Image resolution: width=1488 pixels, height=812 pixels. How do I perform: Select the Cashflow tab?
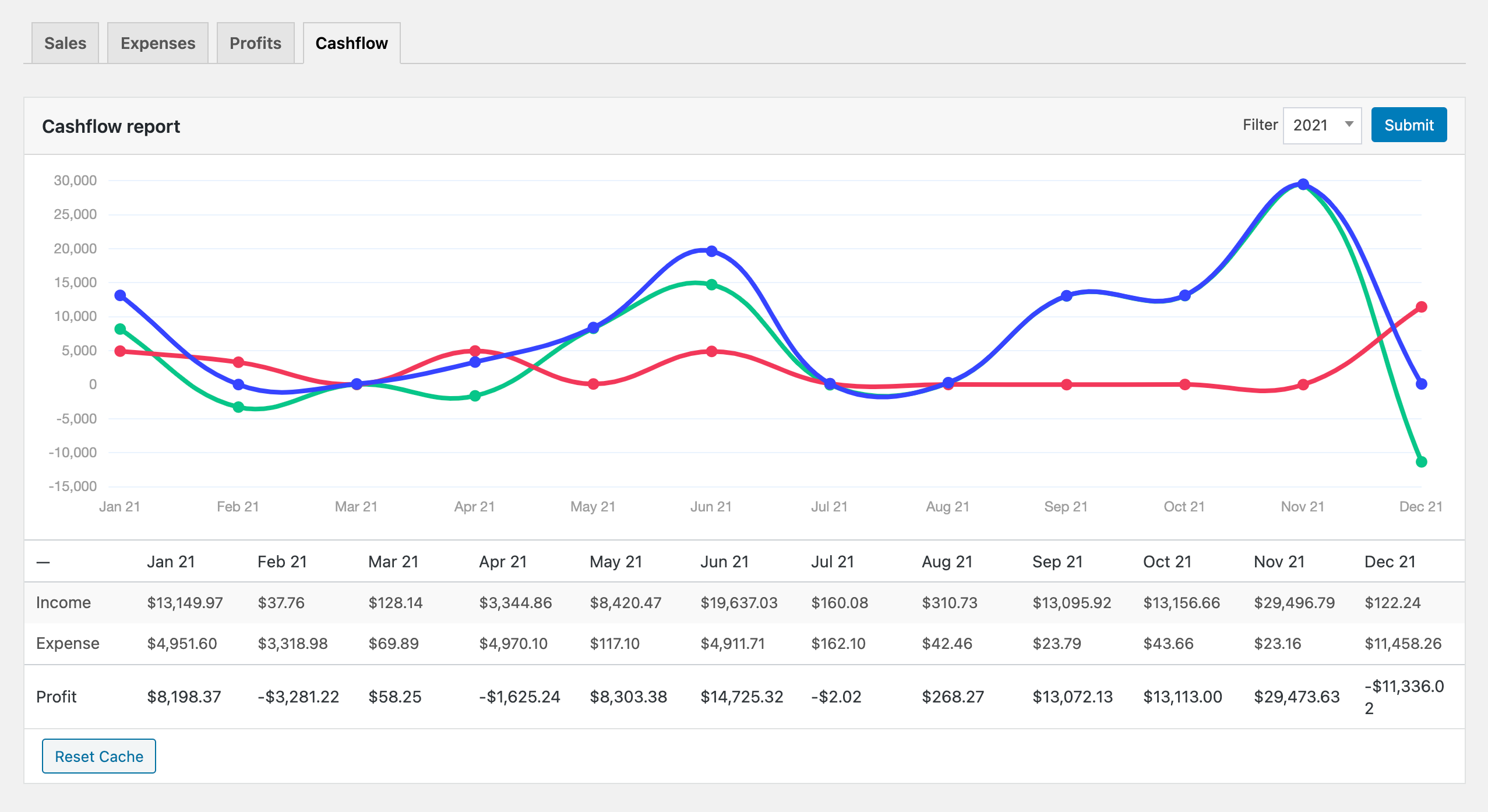coord(351,43)
